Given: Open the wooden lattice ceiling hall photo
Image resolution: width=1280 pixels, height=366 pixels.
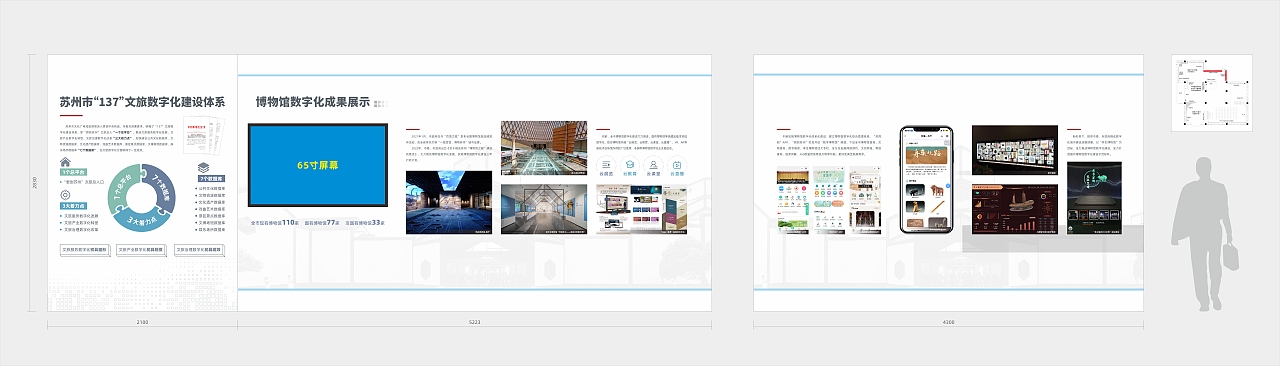Looking at the screenshot, I should point(544,148).
